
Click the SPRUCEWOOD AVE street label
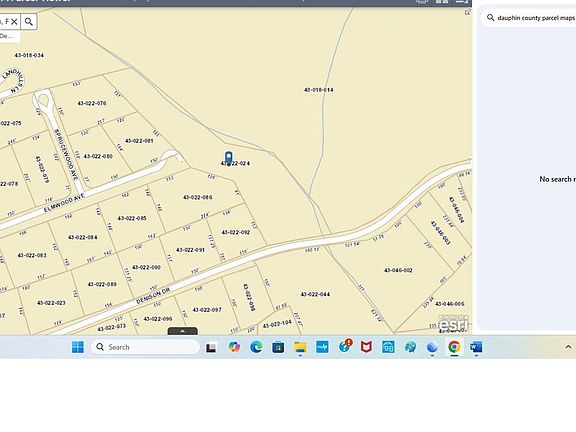pyautogui.click(x=66, y=154)
